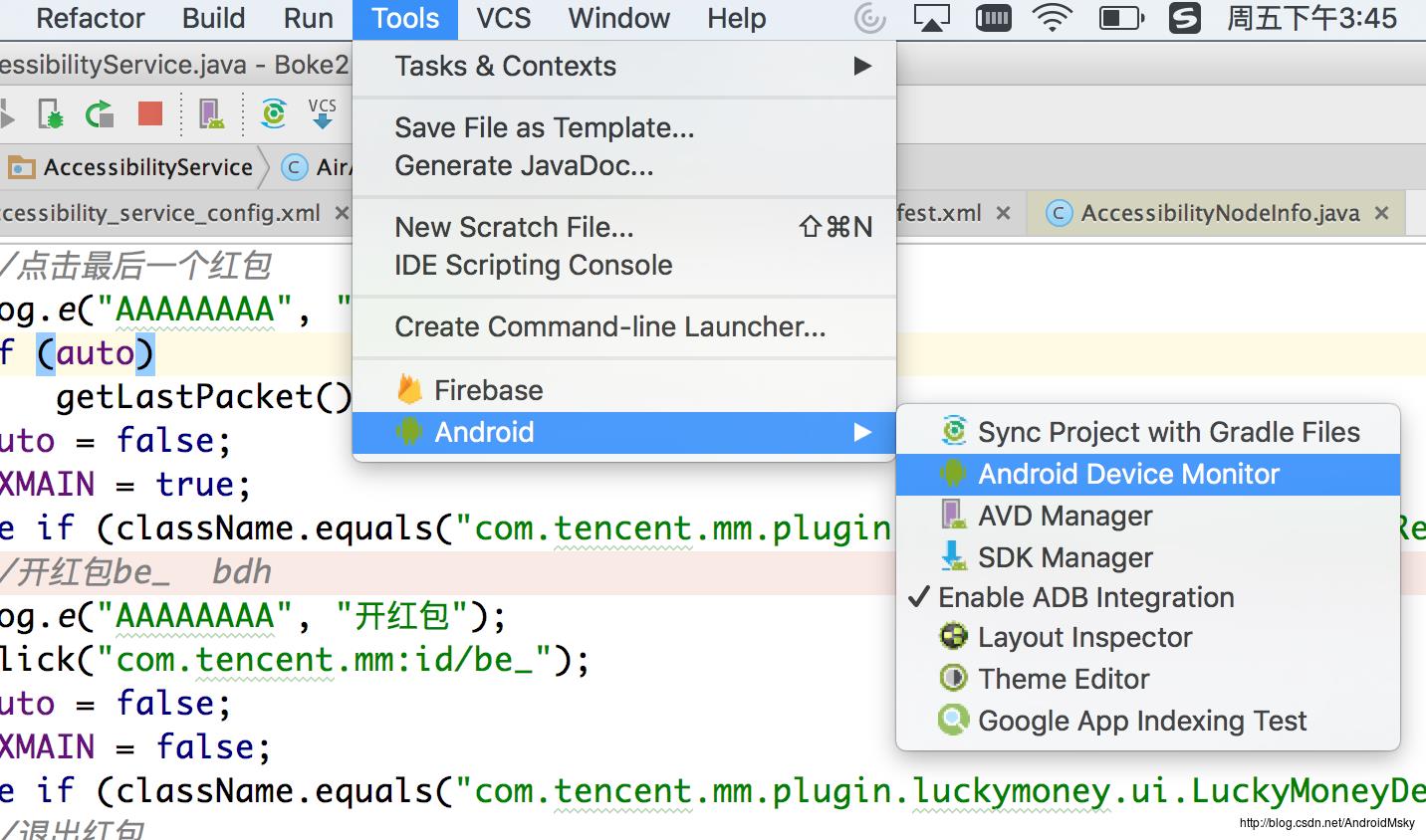Click the spiral menu bar icon
This screenshot has height=840, width=1426.
pos(869,18)
